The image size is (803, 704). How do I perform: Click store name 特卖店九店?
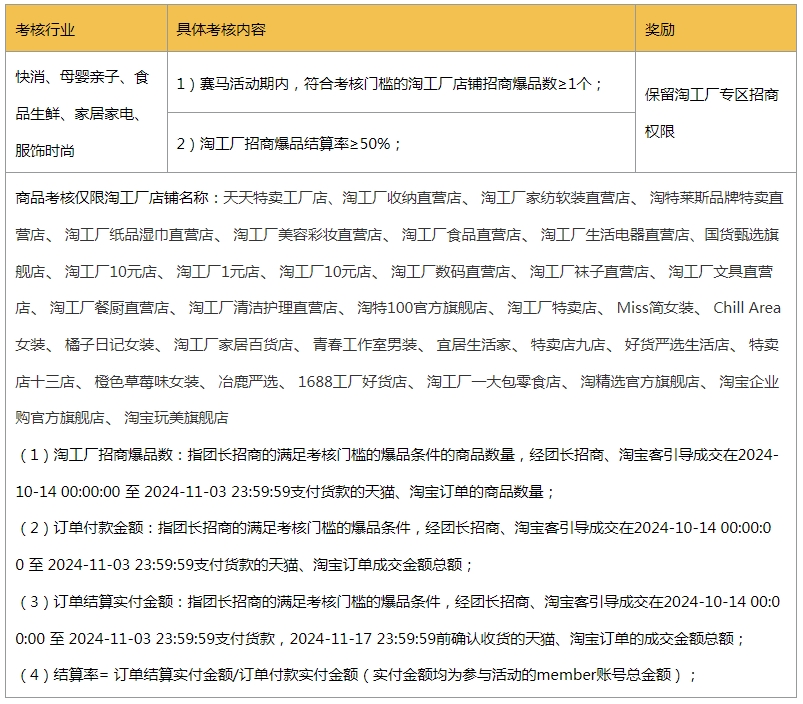[568, 345]
